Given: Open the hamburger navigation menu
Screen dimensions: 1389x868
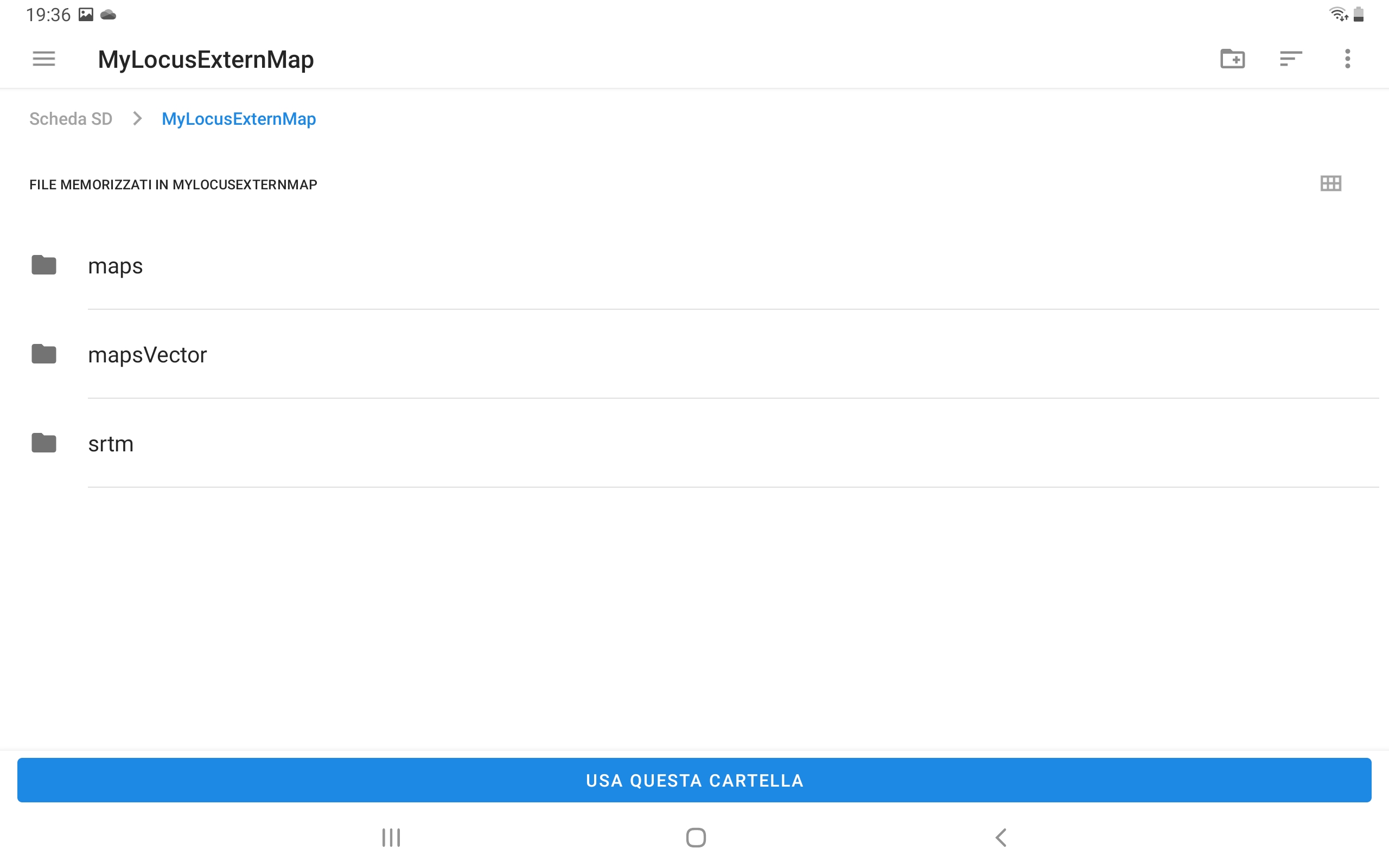Looking at the screenshot, I should [x=43, y=59].
